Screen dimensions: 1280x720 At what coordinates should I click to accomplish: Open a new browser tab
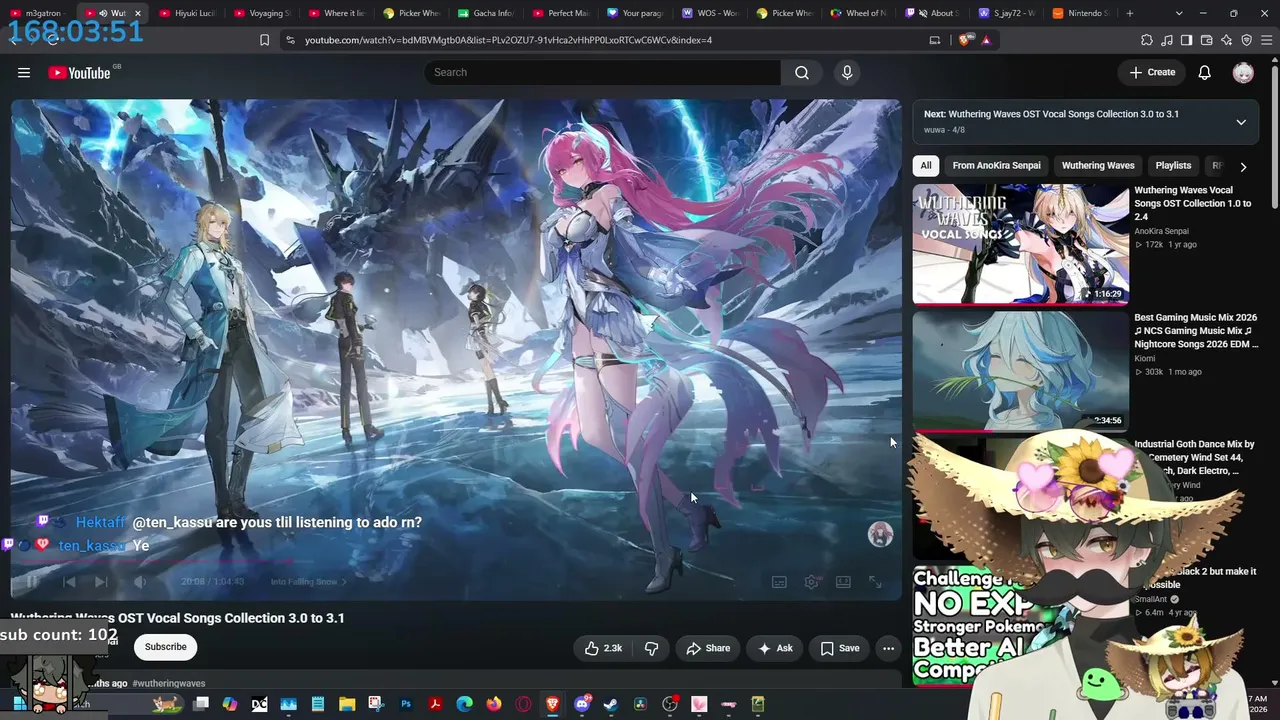(1130, 13)
